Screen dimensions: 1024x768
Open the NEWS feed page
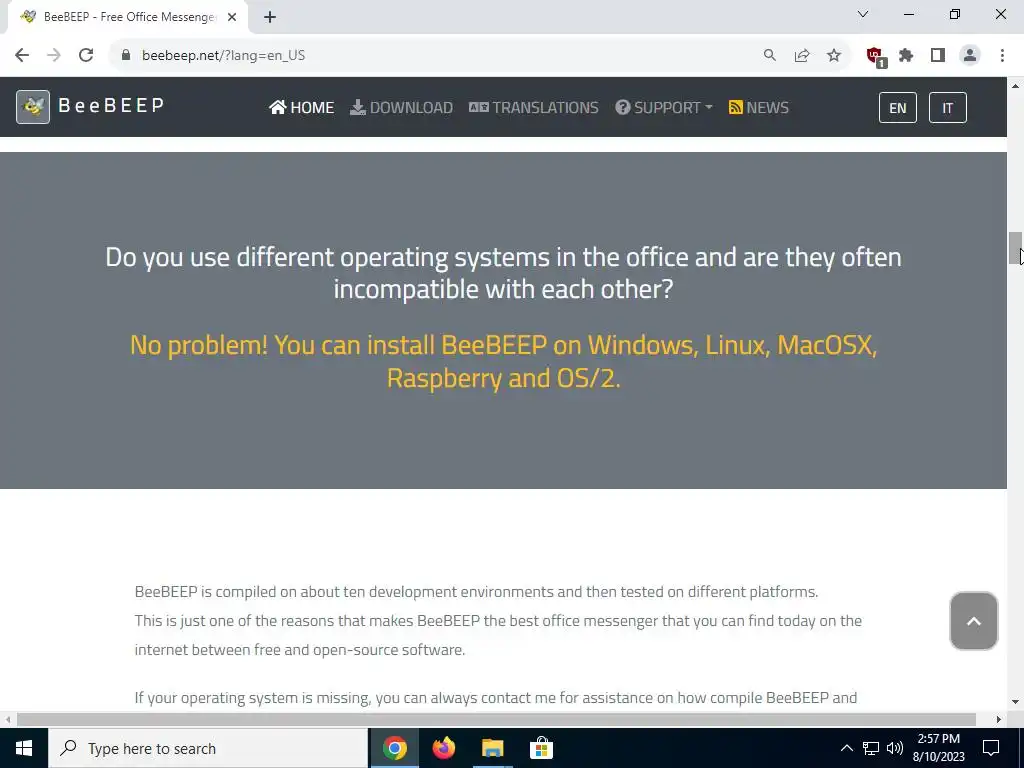pos(759,107)
